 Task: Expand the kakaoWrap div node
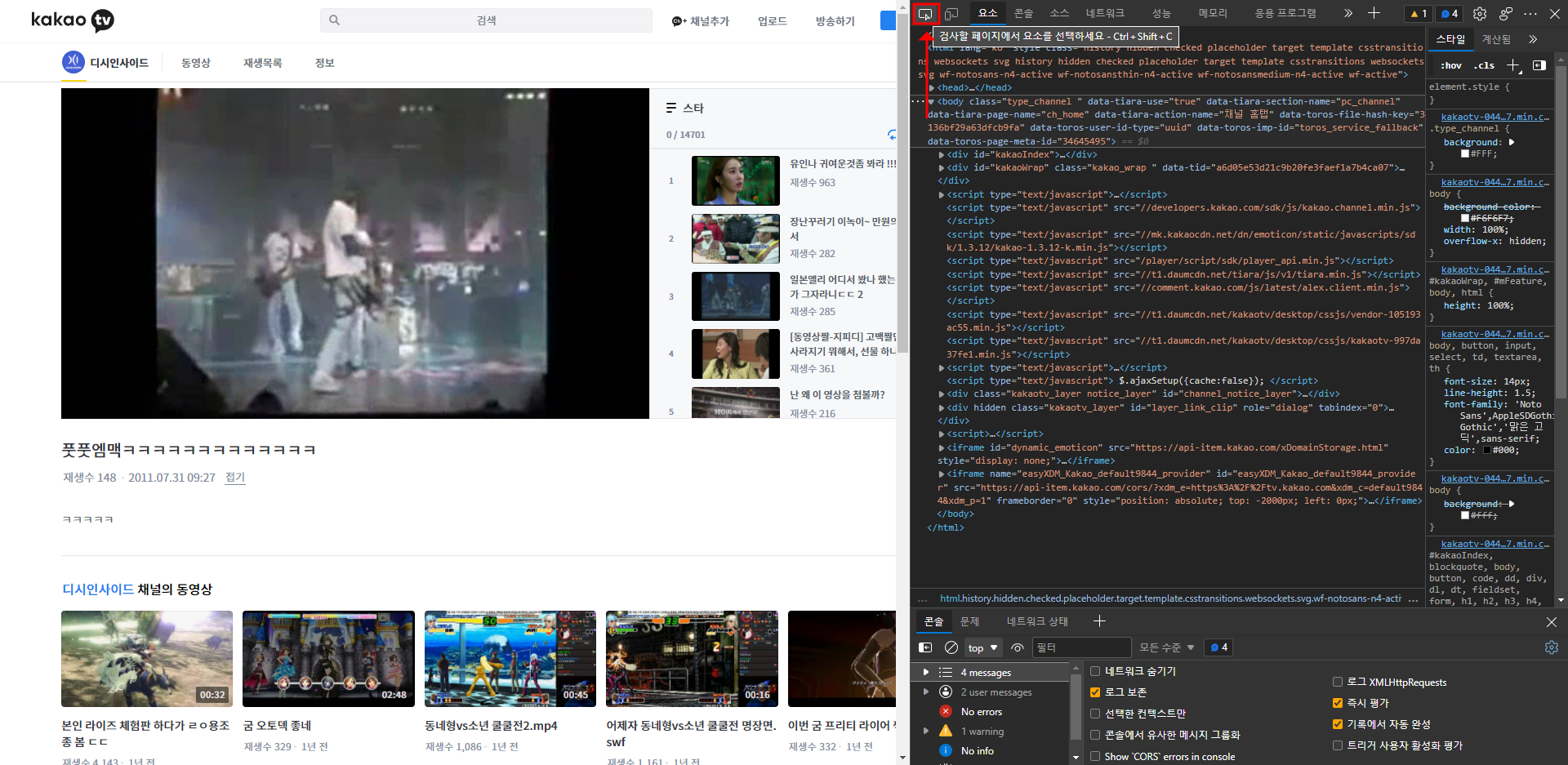[942, 168]
